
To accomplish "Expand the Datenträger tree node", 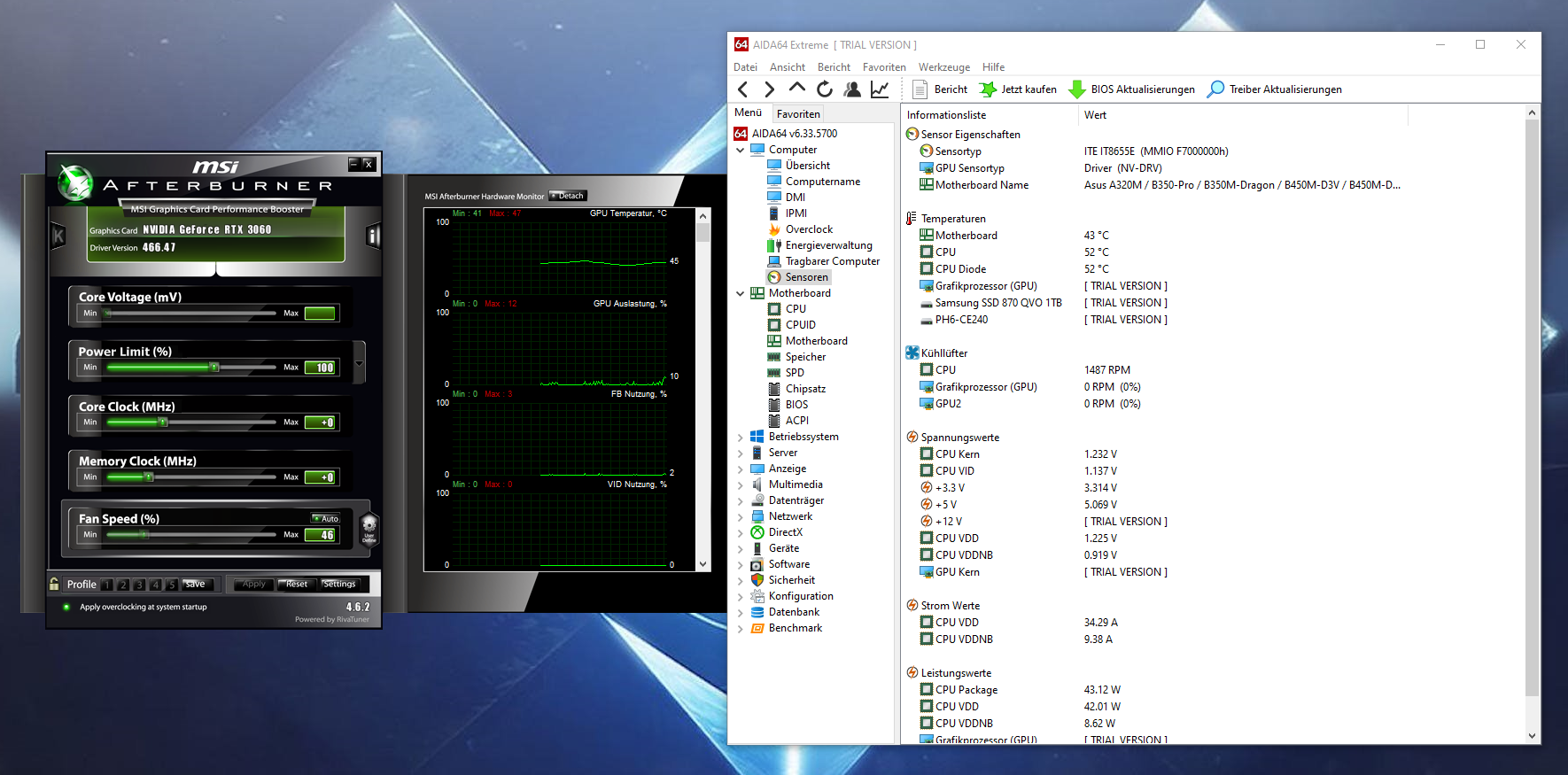I will click(x=741, y=500).
